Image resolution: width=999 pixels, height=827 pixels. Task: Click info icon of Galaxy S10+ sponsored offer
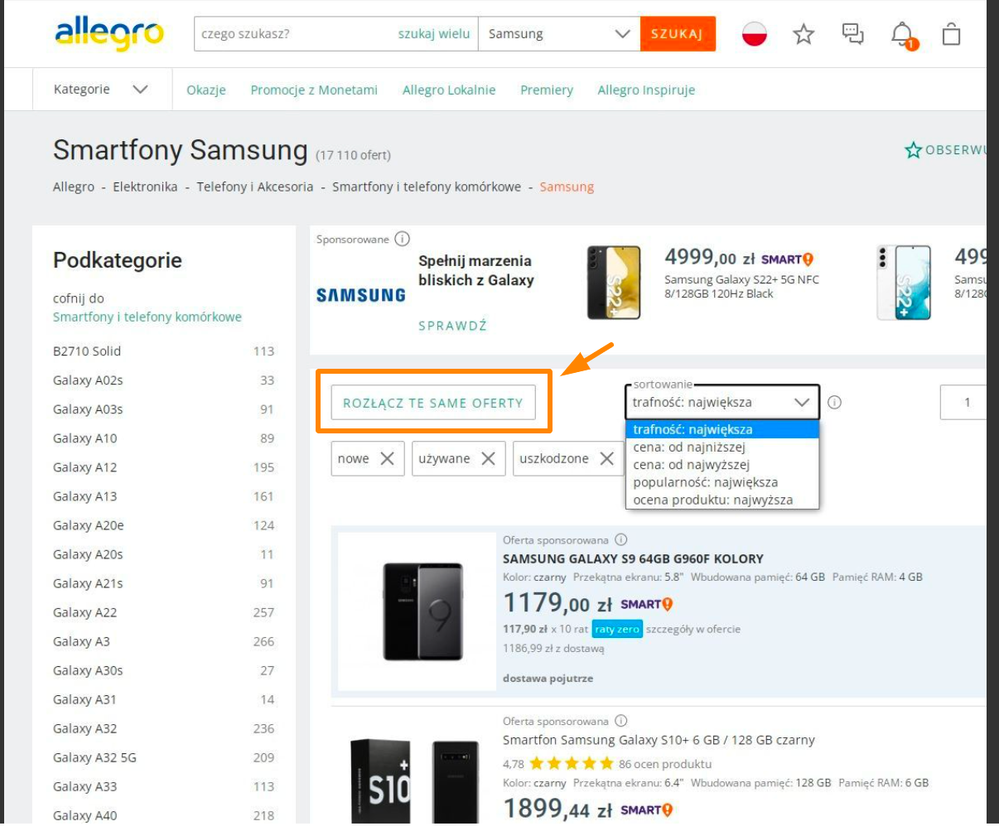pyautogui.click(x=621, y=721)
